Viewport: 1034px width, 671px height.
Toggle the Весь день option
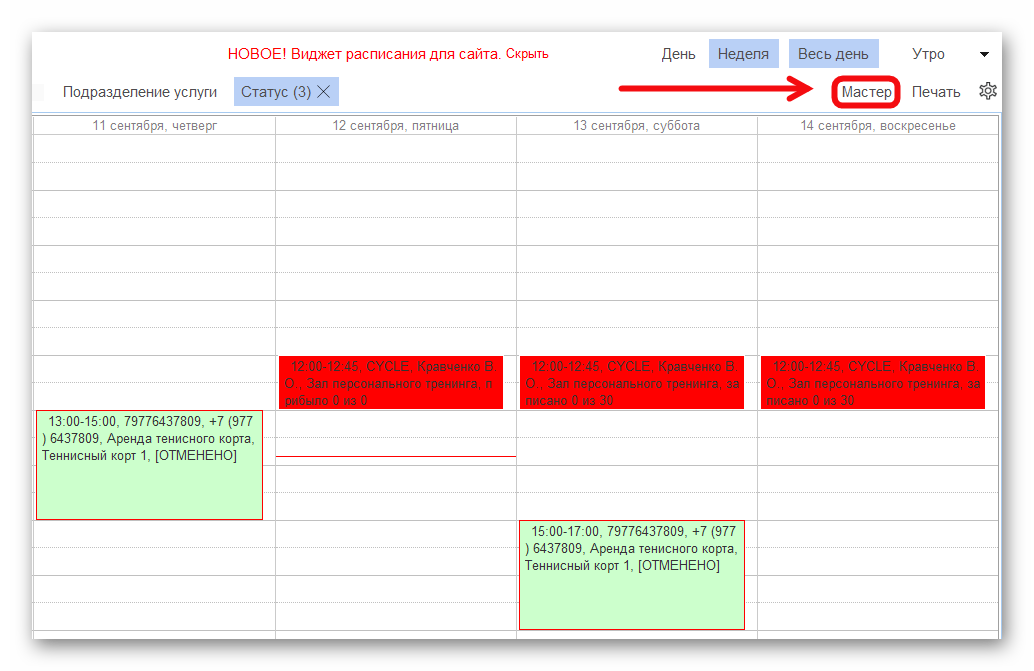833,54
